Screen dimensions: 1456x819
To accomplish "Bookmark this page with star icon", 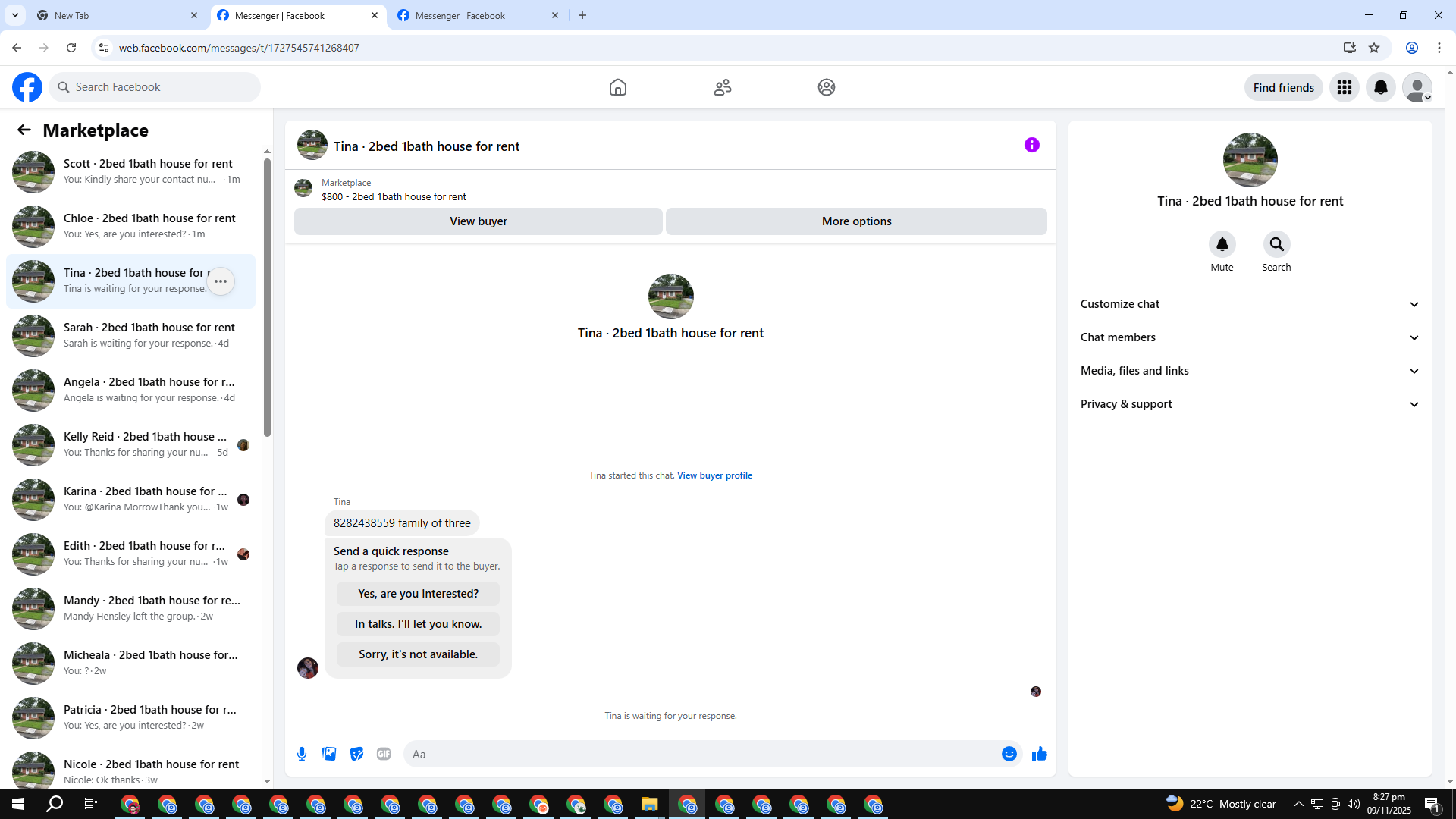I will (x=1374, y=48).
